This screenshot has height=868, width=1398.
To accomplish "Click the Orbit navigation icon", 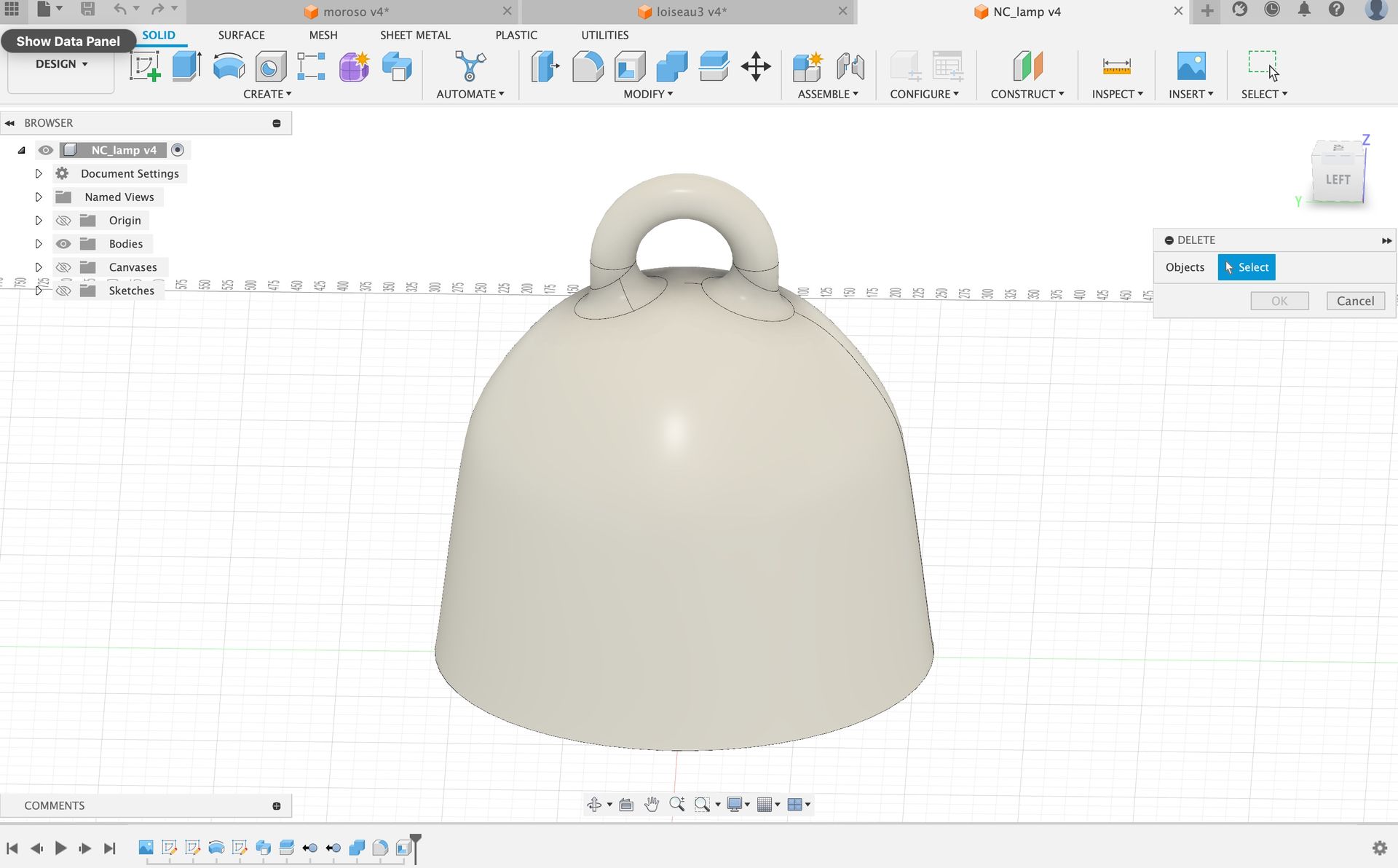I will (594, 805).
